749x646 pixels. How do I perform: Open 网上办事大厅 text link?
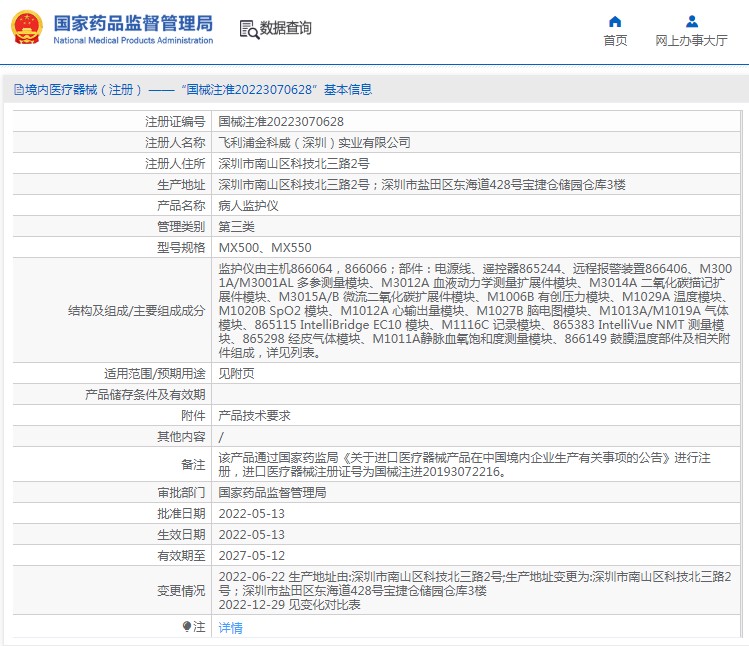[691, 41]
